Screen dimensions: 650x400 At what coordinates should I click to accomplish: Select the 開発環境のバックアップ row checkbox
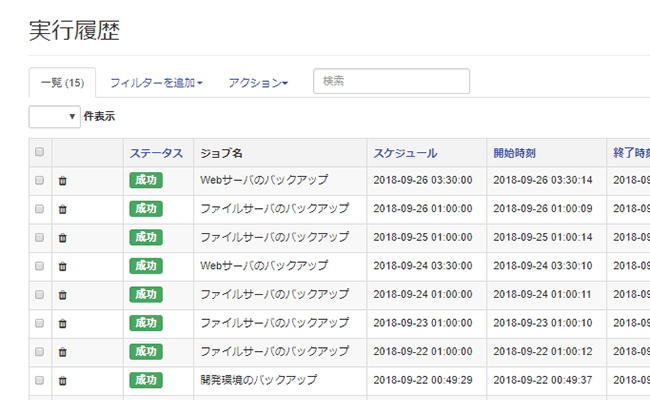click(x=40, y=381)
